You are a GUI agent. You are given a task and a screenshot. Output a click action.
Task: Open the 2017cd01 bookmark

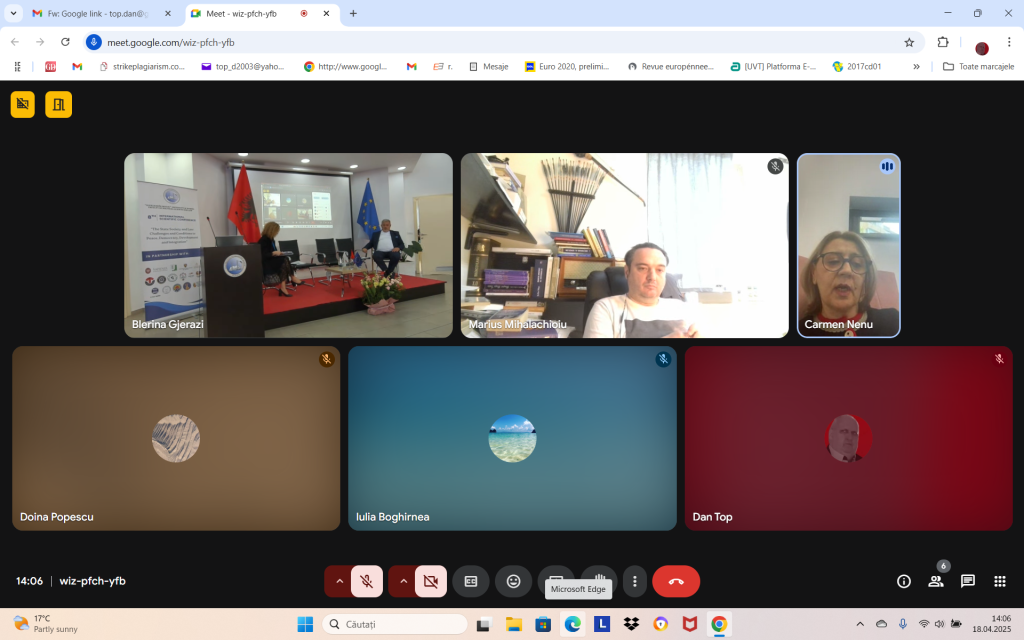(857, 67)
